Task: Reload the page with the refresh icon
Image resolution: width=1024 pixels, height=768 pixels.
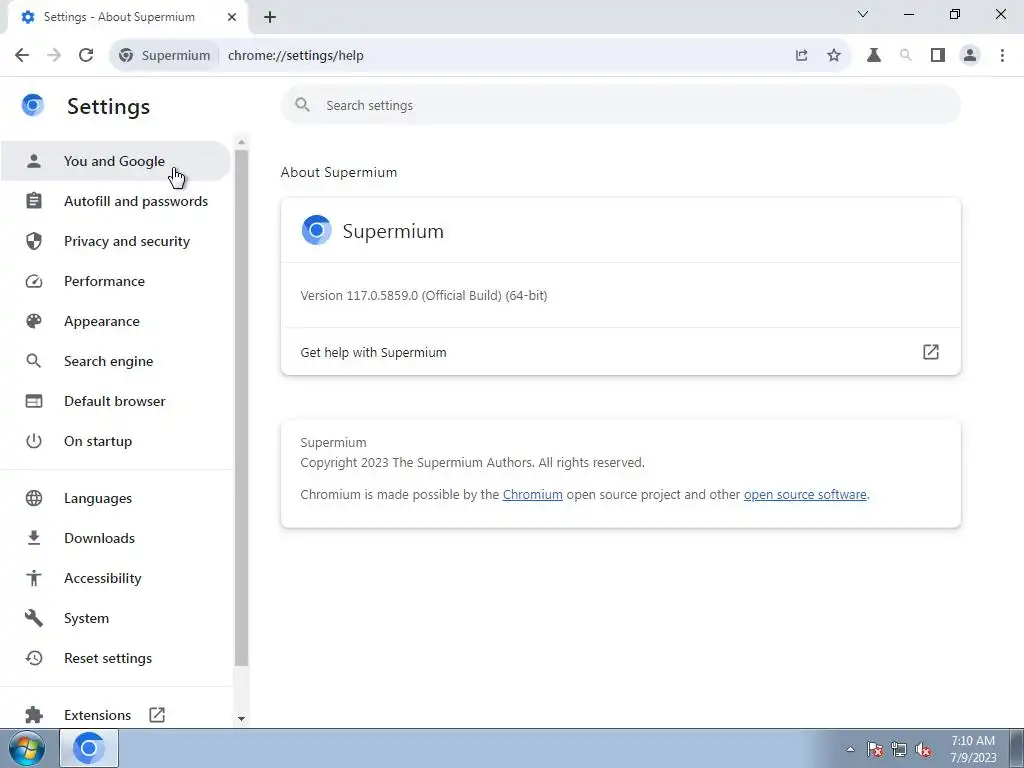Action: tap(86, 56)
